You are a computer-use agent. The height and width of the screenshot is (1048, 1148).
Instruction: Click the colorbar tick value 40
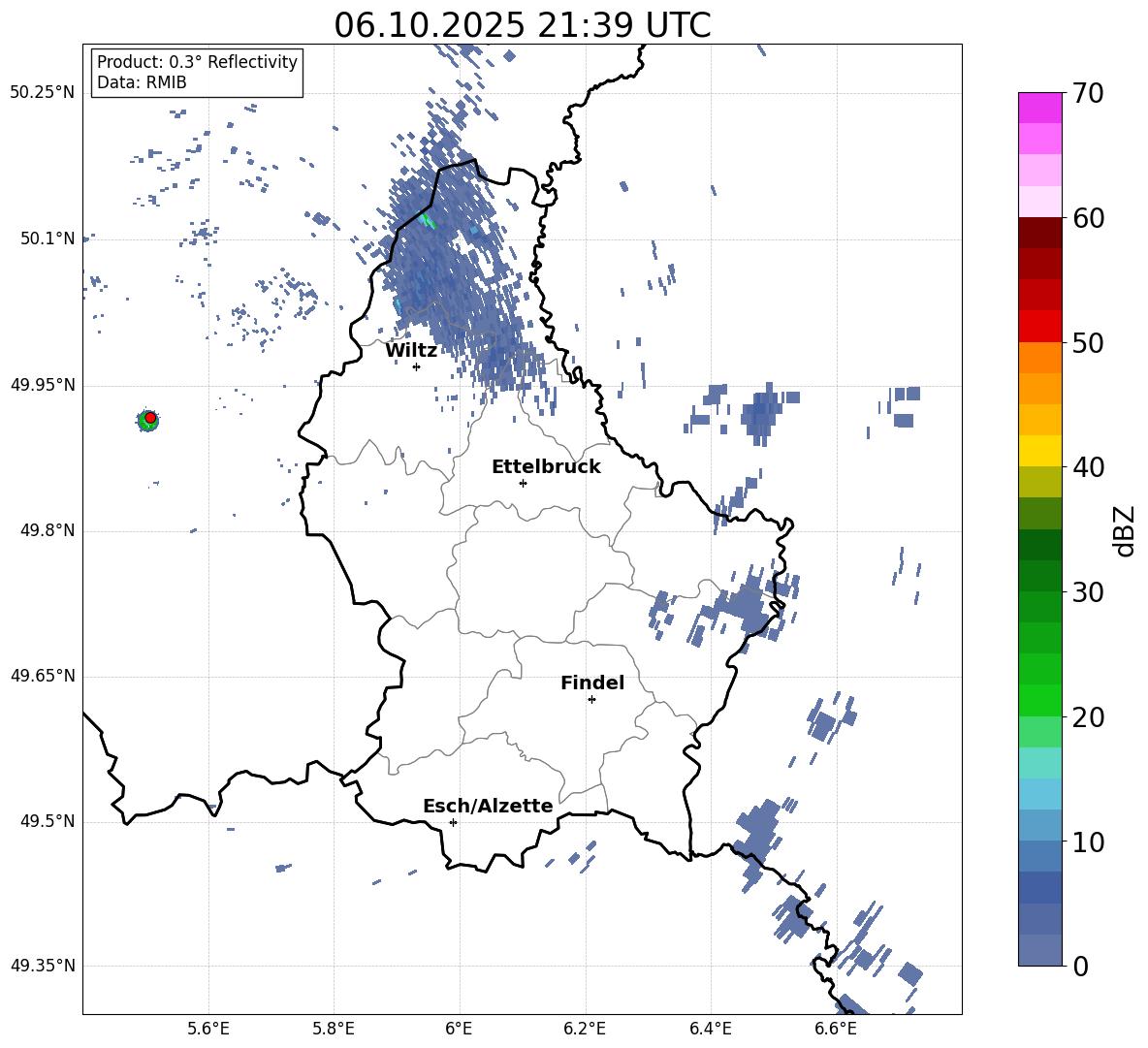click(1088, 467)
